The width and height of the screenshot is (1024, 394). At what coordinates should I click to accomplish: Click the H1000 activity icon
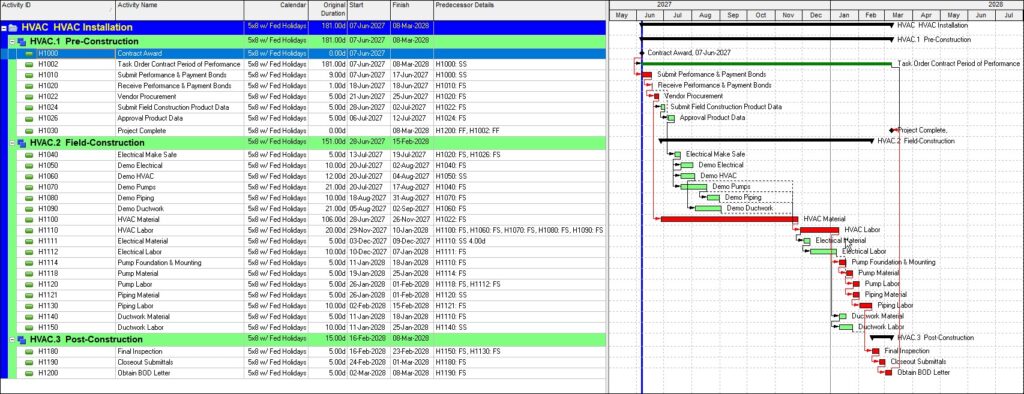[29, 54]
